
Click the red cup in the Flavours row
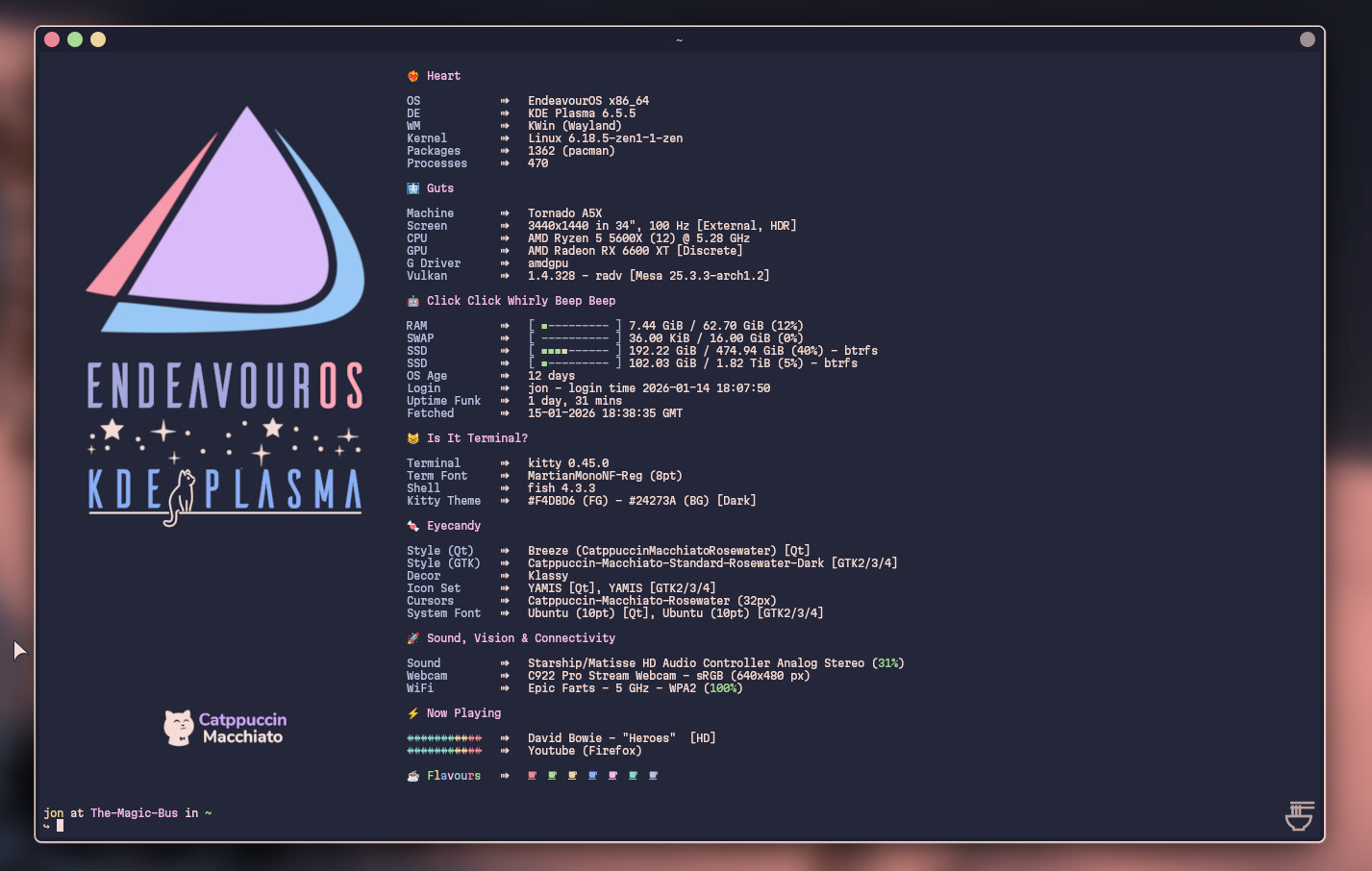[532, 776]
